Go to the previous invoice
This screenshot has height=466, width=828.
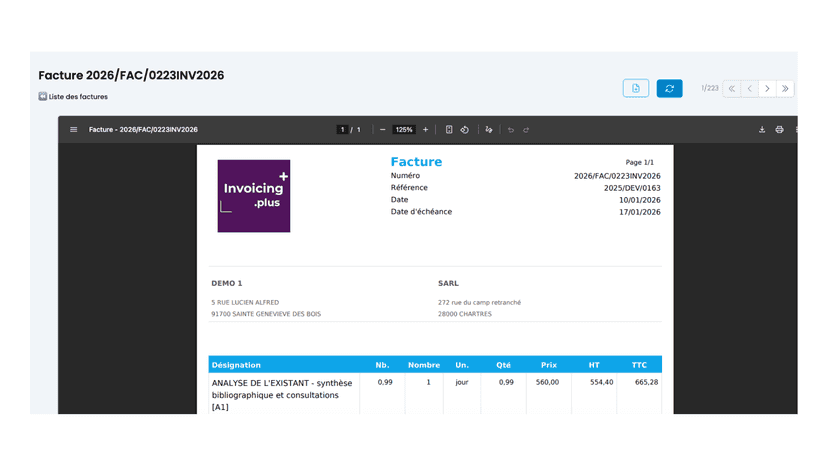pos(749,88)
